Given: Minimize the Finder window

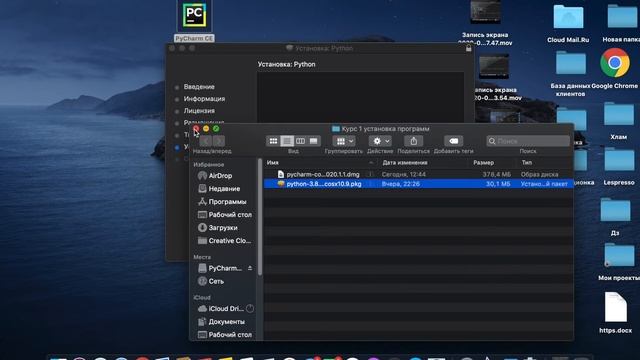Looking at the screenshot, I should (x=206, y=129).
